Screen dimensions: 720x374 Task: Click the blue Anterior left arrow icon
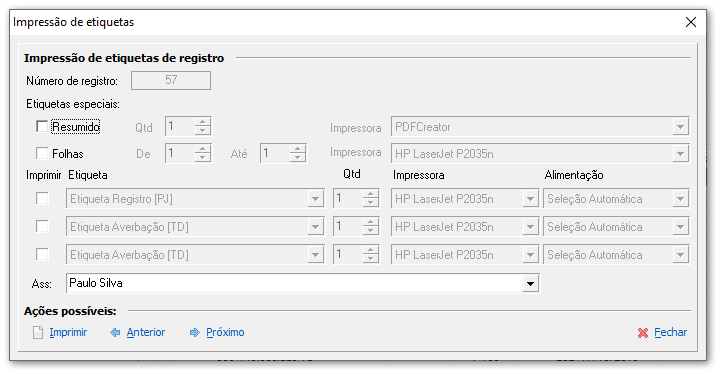click(115, 333)
